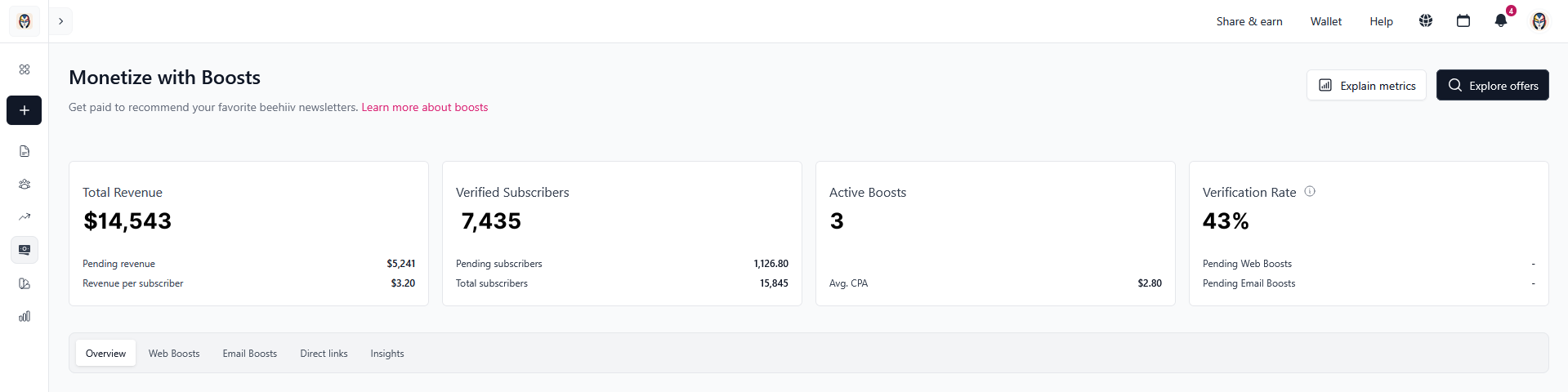Screen dimensions: 1568x392
Task: Switch to the Web Boosts tab
Action: pyautogui.click(x=174, y=354)
